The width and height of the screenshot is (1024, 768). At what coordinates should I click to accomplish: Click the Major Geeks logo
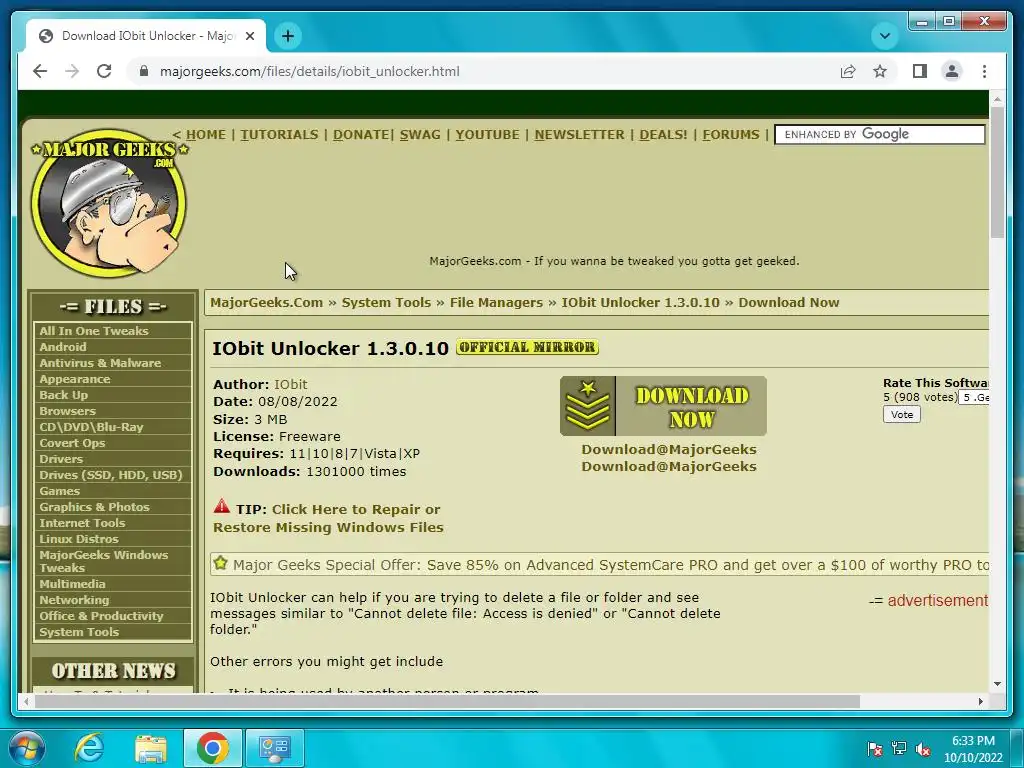tap(109, 202)
